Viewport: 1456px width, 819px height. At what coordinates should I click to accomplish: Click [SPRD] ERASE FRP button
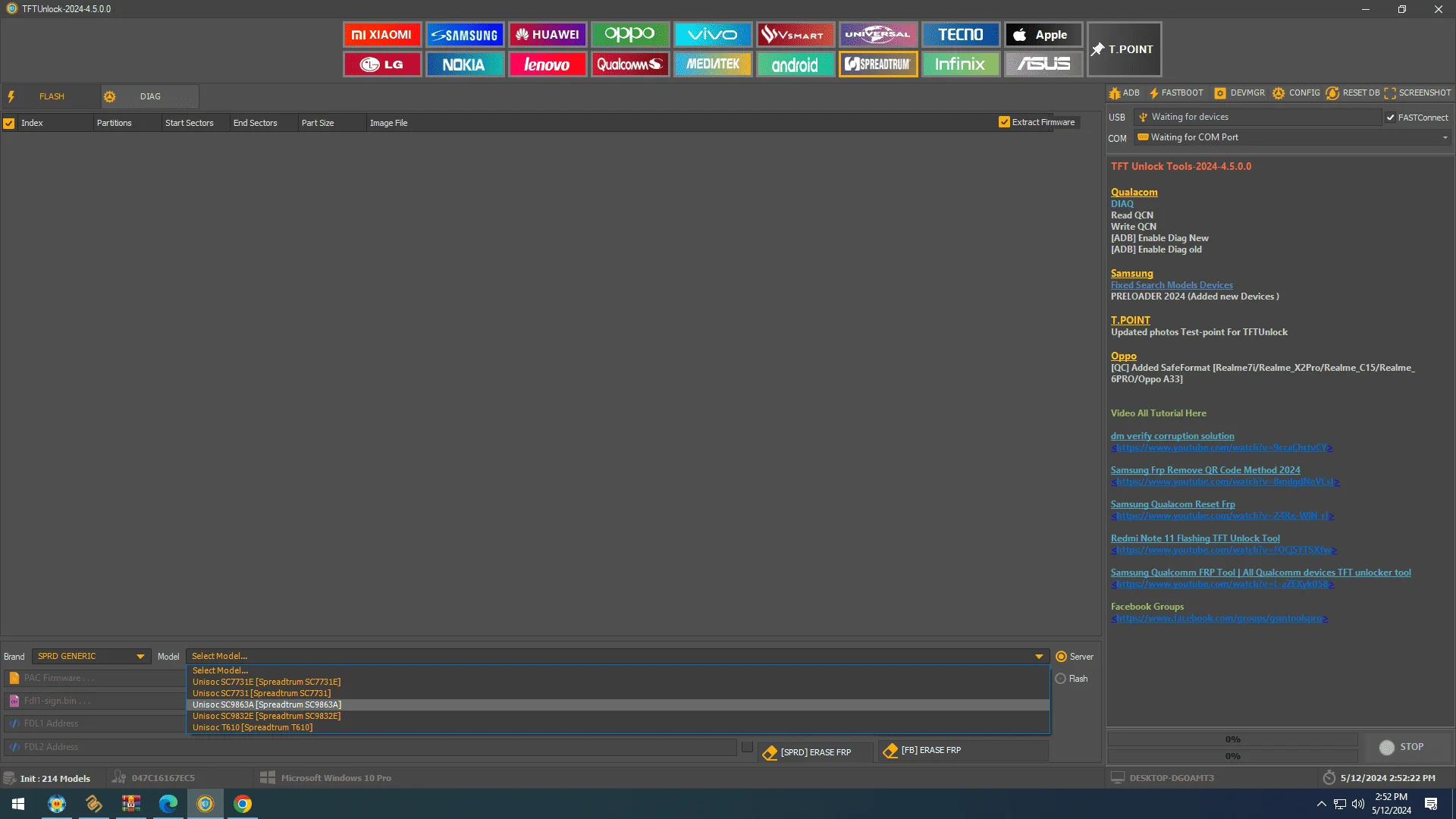pos(815,752)
